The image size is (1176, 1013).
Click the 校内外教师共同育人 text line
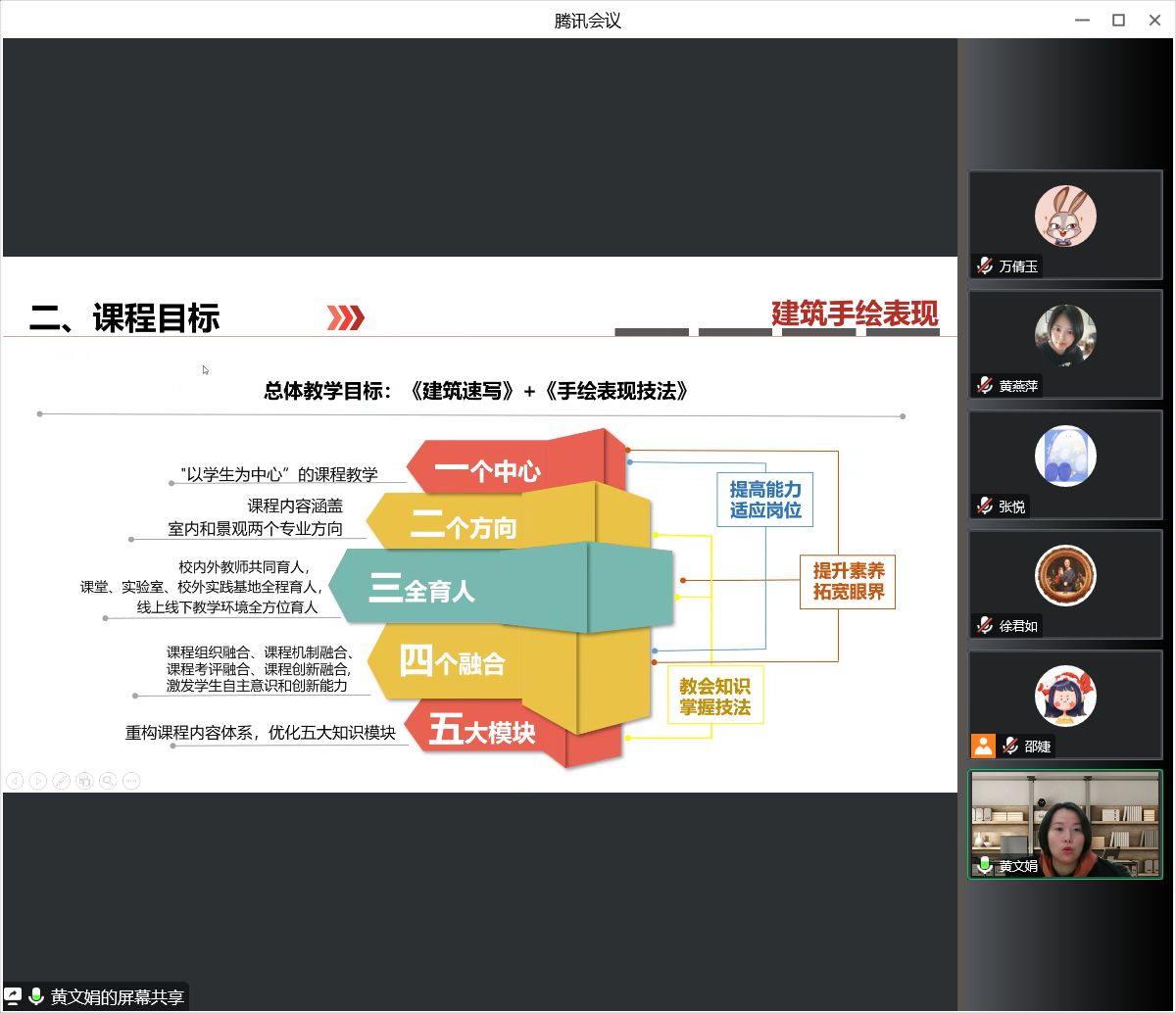click(243, 566)
